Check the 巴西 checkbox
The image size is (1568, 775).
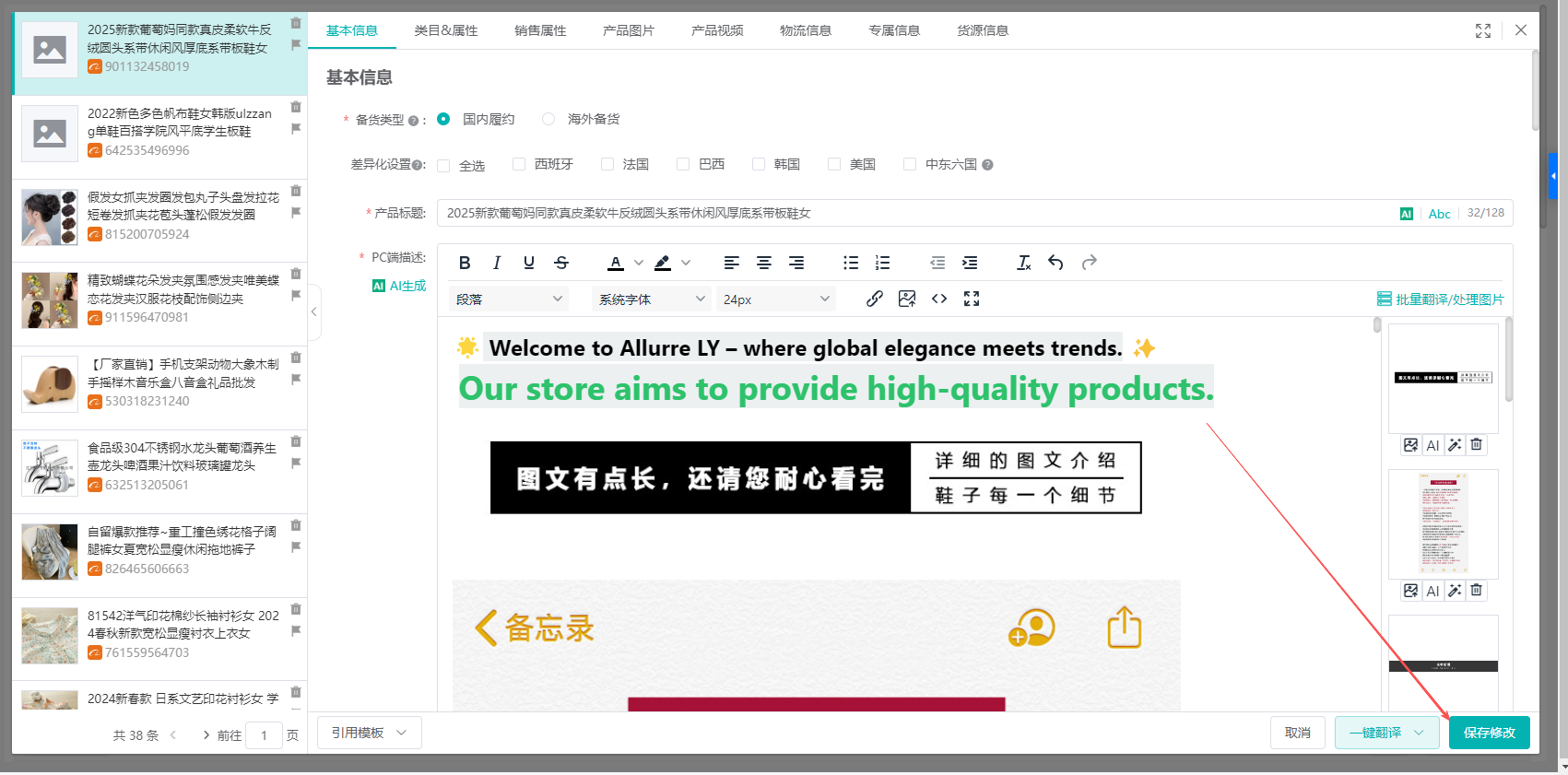pyautogui.click(x=683, y=164)
